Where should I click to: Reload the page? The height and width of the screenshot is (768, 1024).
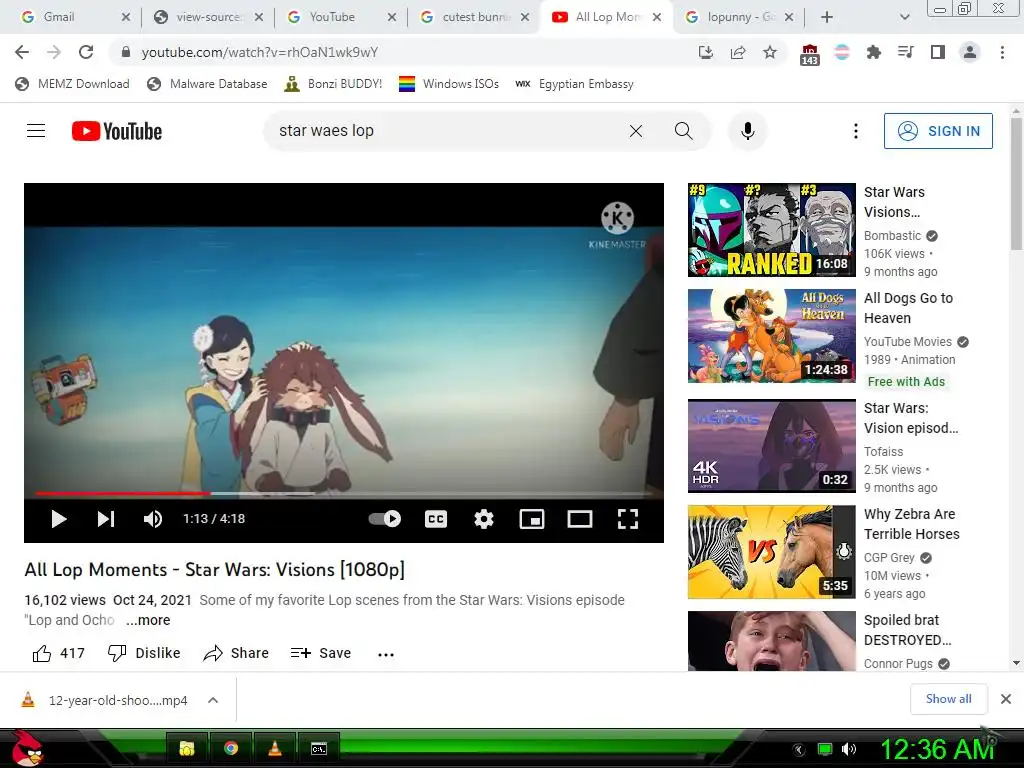[x=86, y=52]
